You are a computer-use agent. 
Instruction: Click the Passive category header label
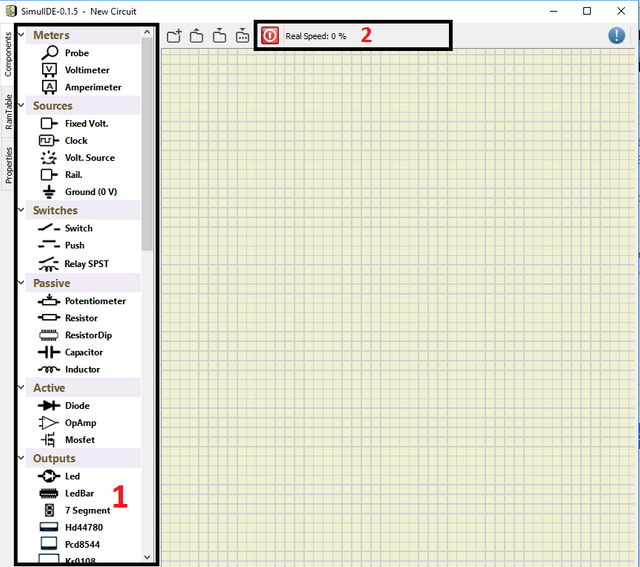click(x=51, y=283)
